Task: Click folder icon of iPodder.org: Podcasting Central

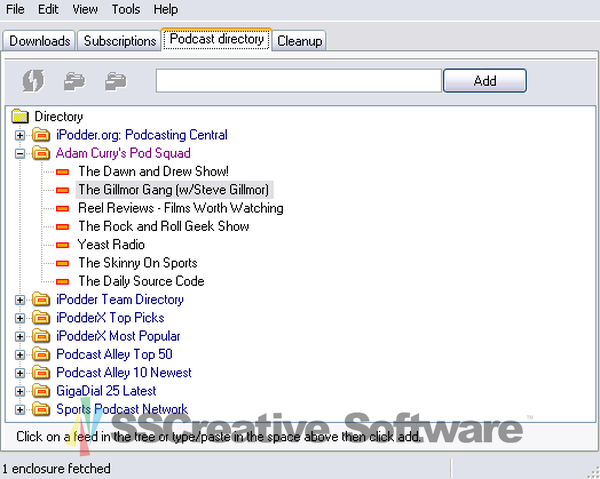Action: (x=41, y=135)
